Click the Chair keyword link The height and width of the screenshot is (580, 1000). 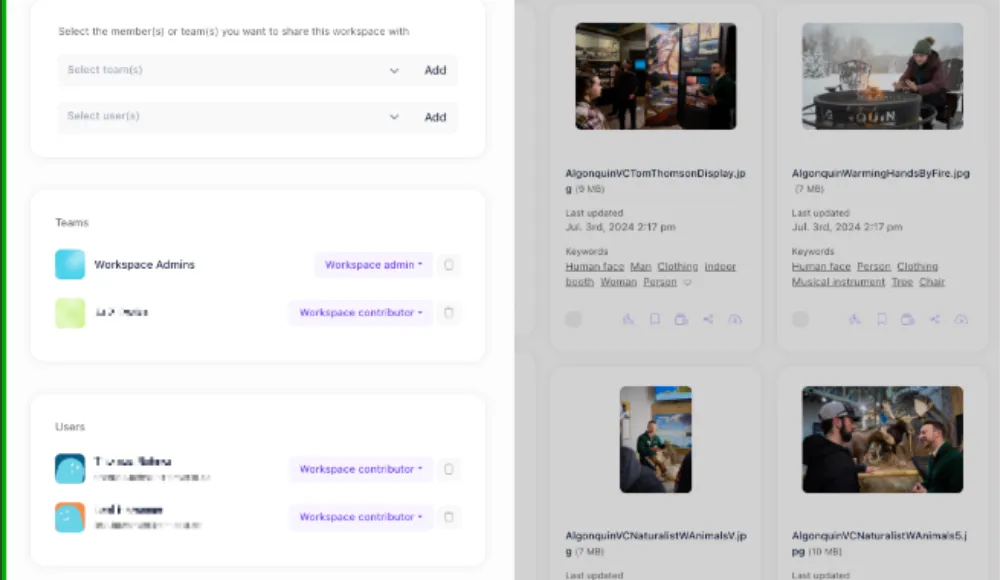click(931, 281)
